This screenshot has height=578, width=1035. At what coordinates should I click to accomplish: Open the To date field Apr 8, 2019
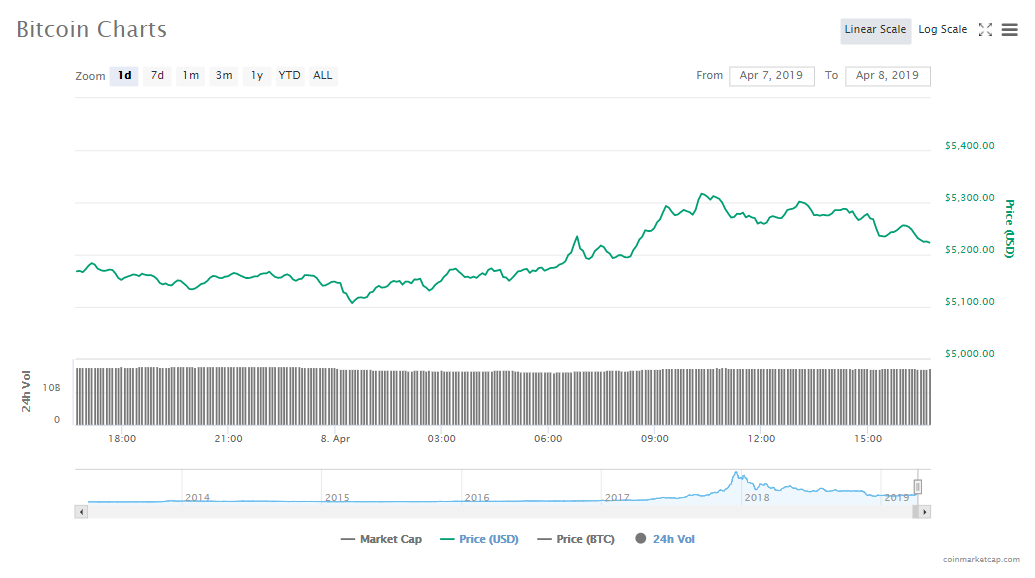pos(887,76)
